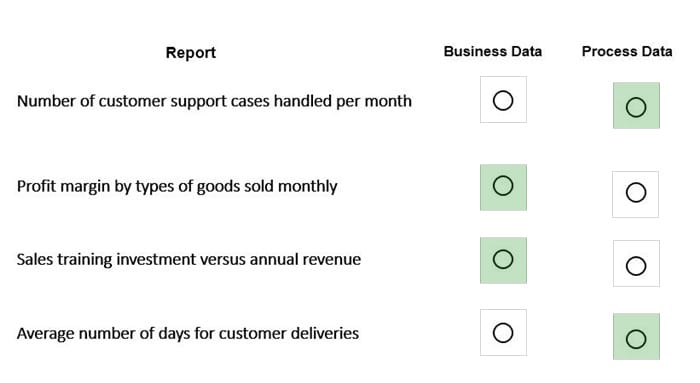Screen dimensions: 700x383
Task: Choose Process Data for profit margin report
Action: 636,193
